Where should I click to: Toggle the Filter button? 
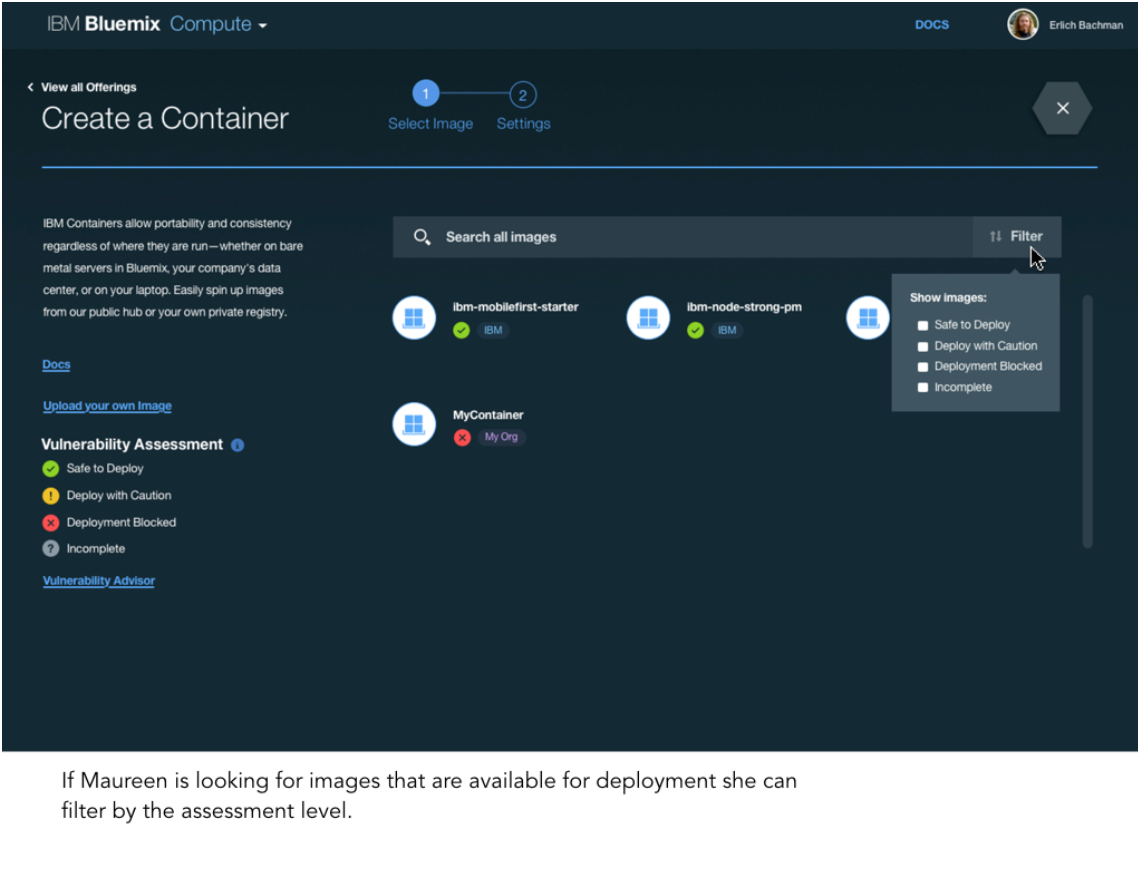[1017, 237]
